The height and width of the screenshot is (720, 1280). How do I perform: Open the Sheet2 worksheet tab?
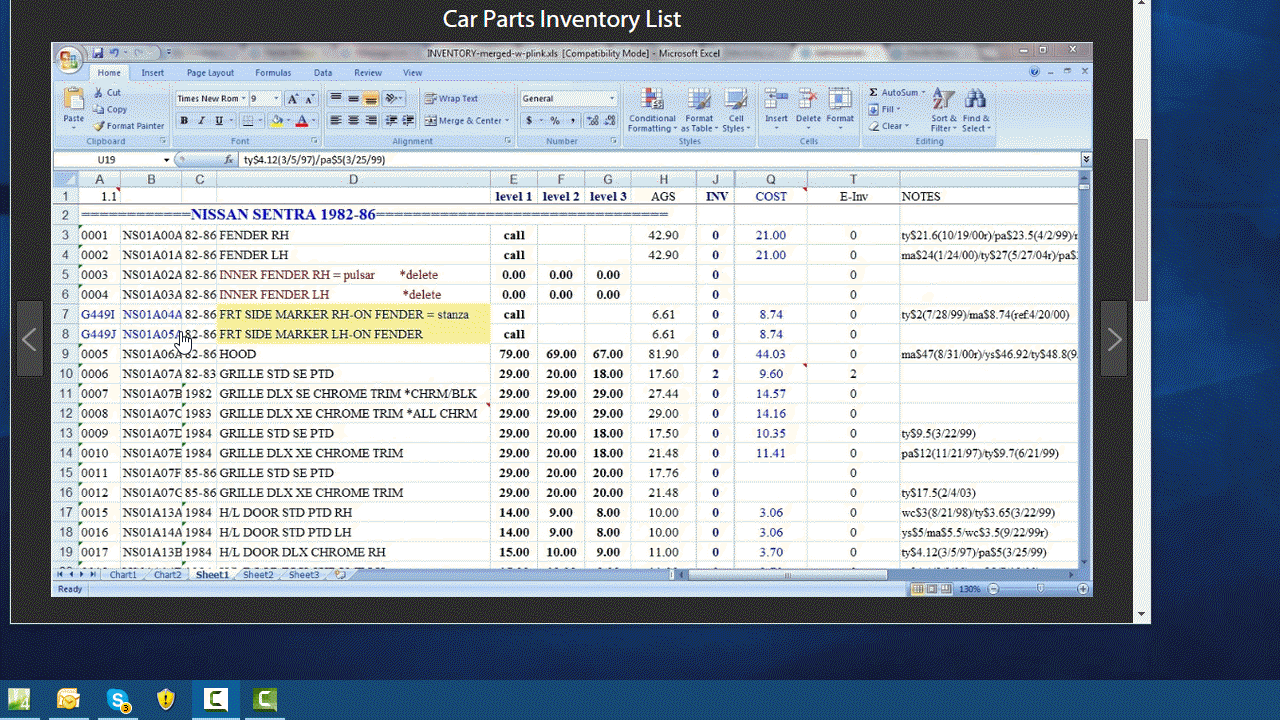coord(258,575)
